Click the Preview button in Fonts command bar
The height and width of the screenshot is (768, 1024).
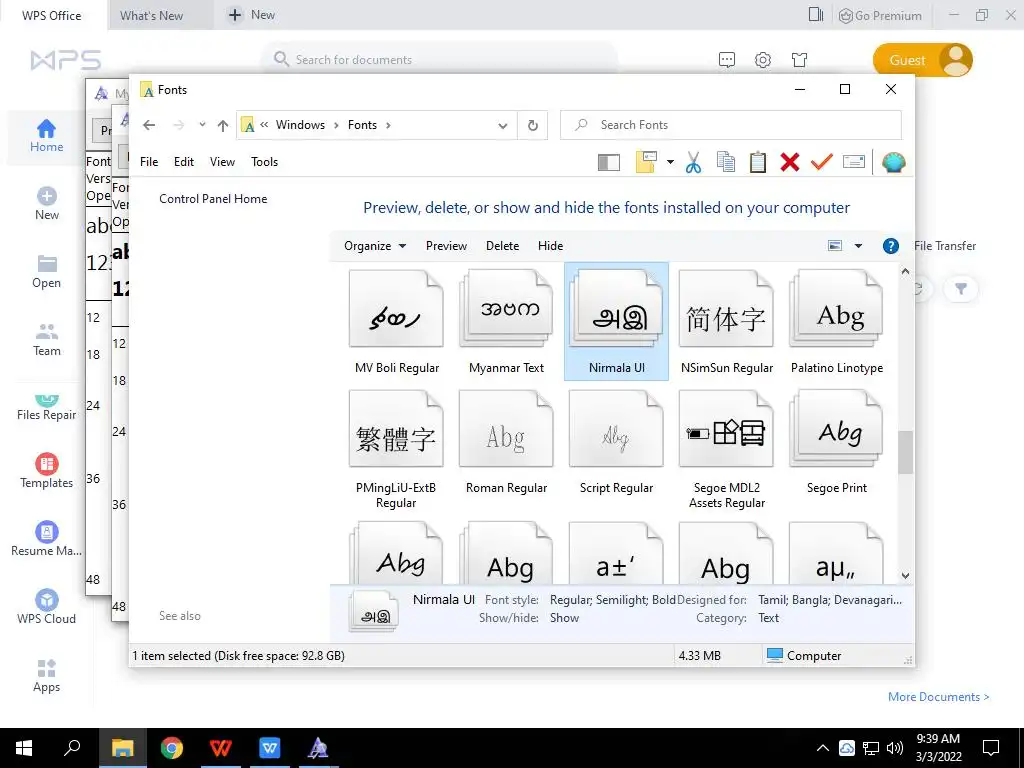pyautogui.click(x=446, y=246)
